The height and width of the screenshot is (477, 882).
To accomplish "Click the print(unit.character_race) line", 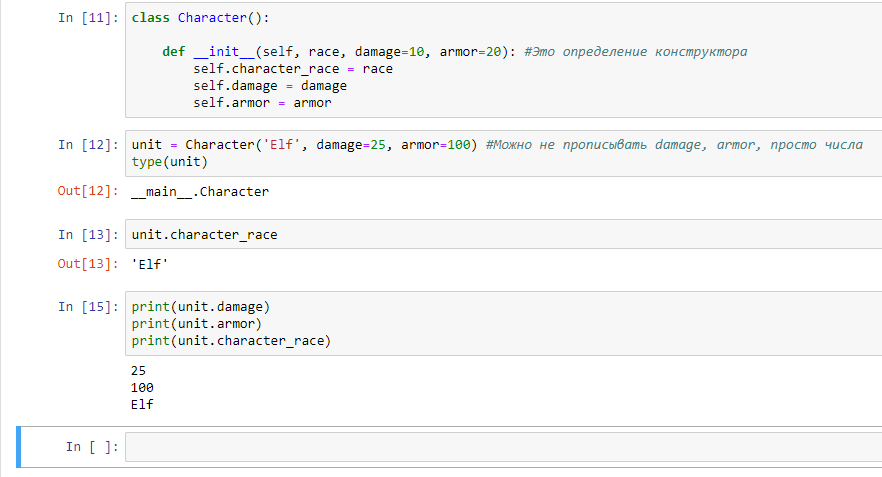I will 231,341.
